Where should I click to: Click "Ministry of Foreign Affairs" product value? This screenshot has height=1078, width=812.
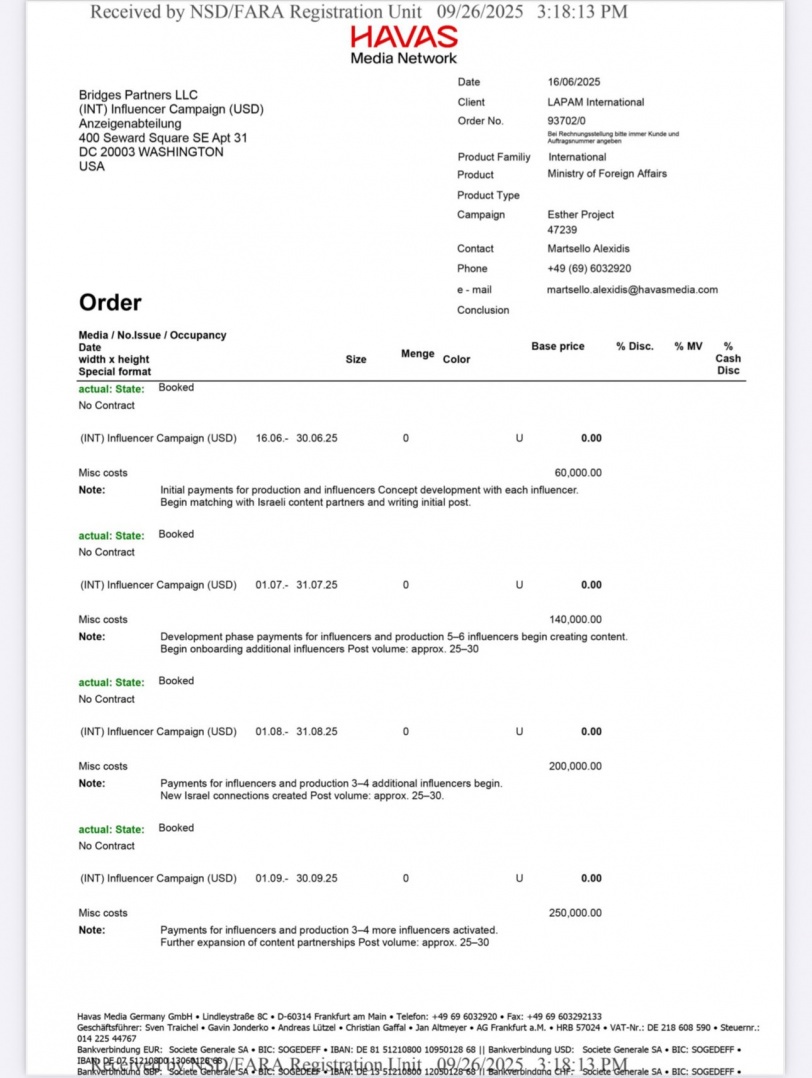click(x=606, y=174)
